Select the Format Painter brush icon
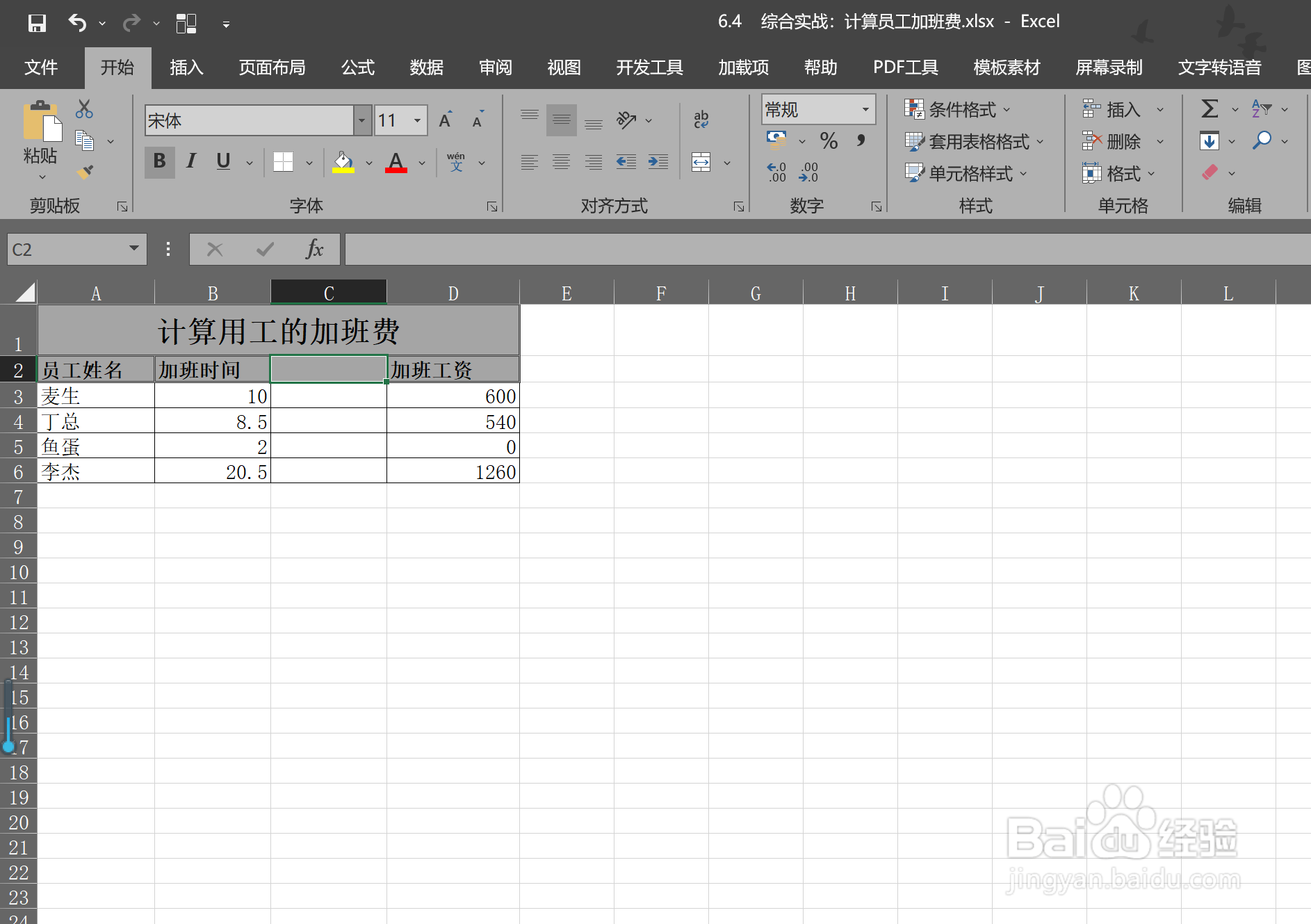This screenshot has width=1311, height=924. tap(84, 172)
